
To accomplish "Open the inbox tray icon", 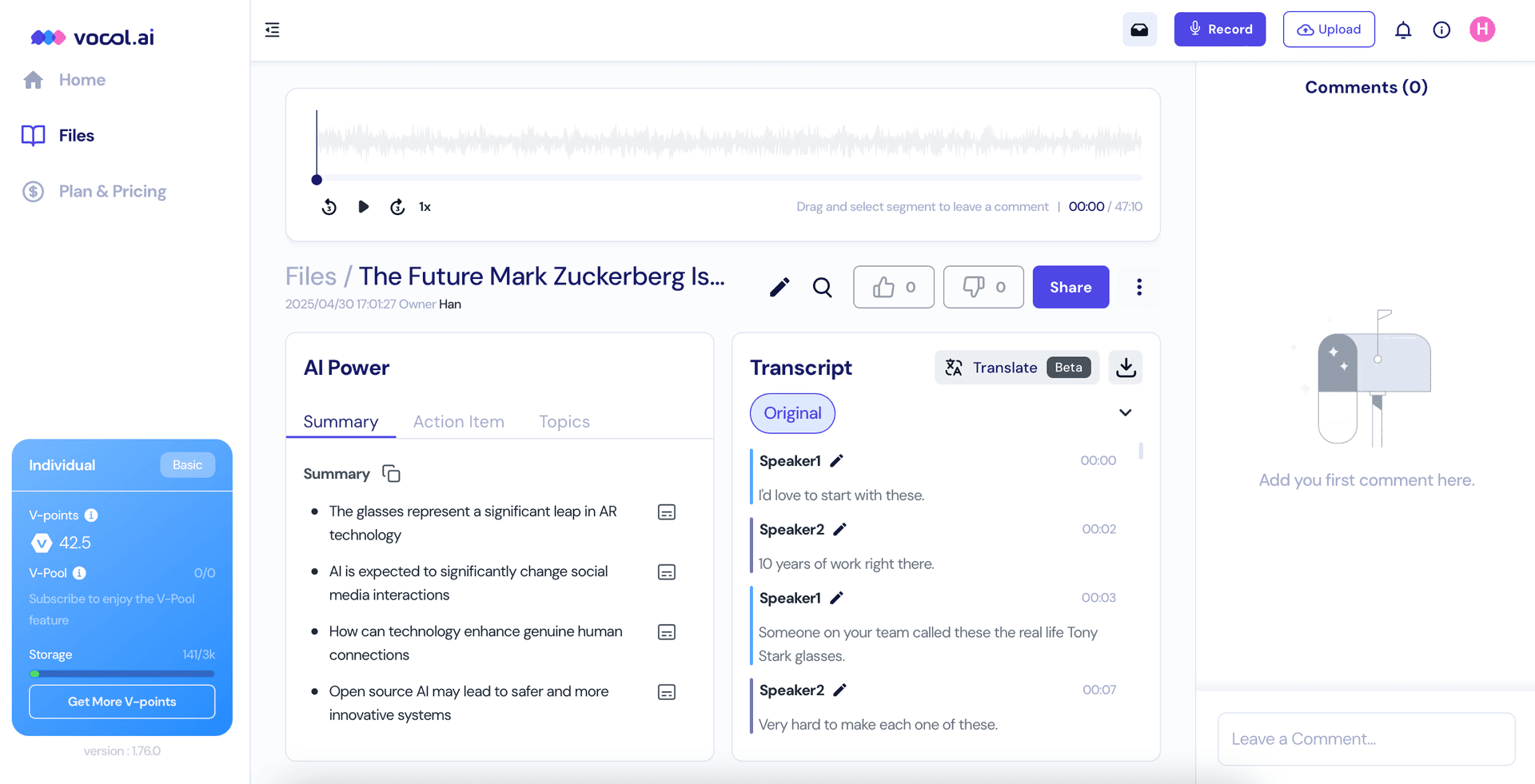I will 1139,30.
